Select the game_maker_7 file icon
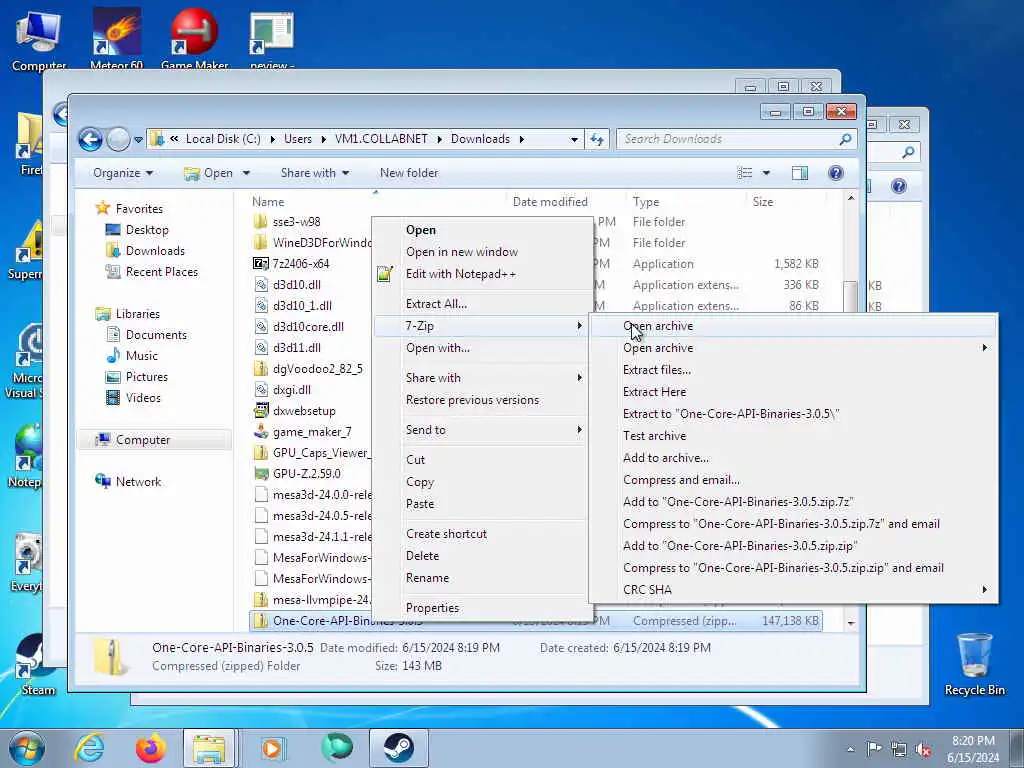 tap(261, 432)
